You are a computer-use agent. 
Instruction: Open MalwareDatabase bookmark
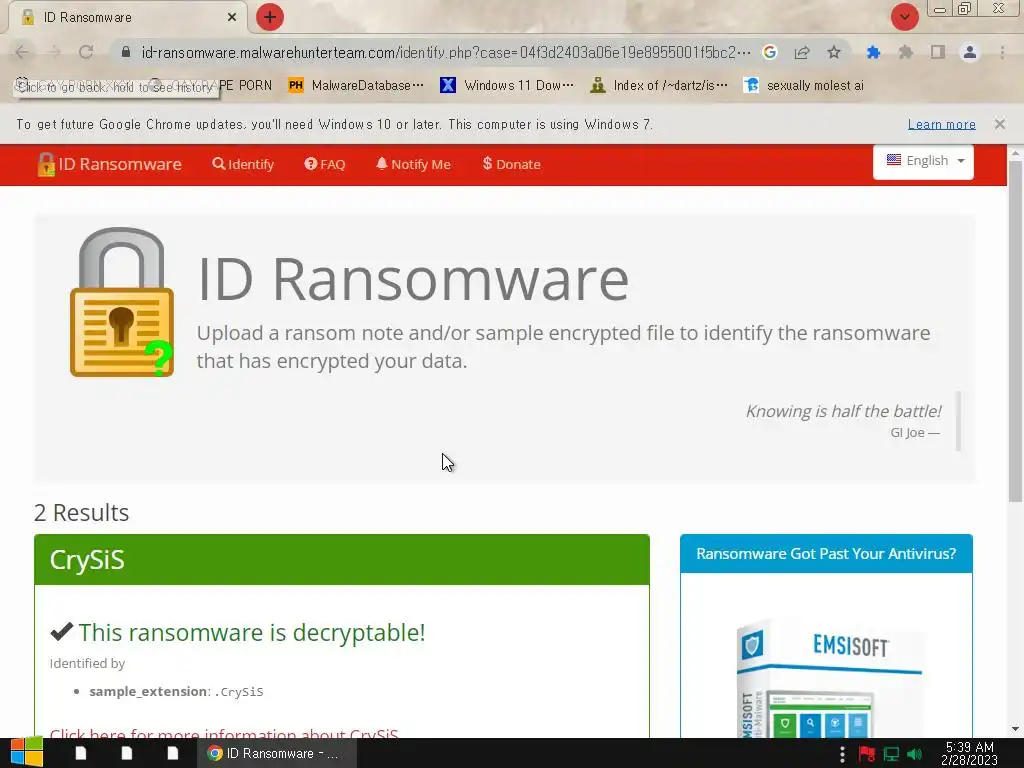click(356, 86)
